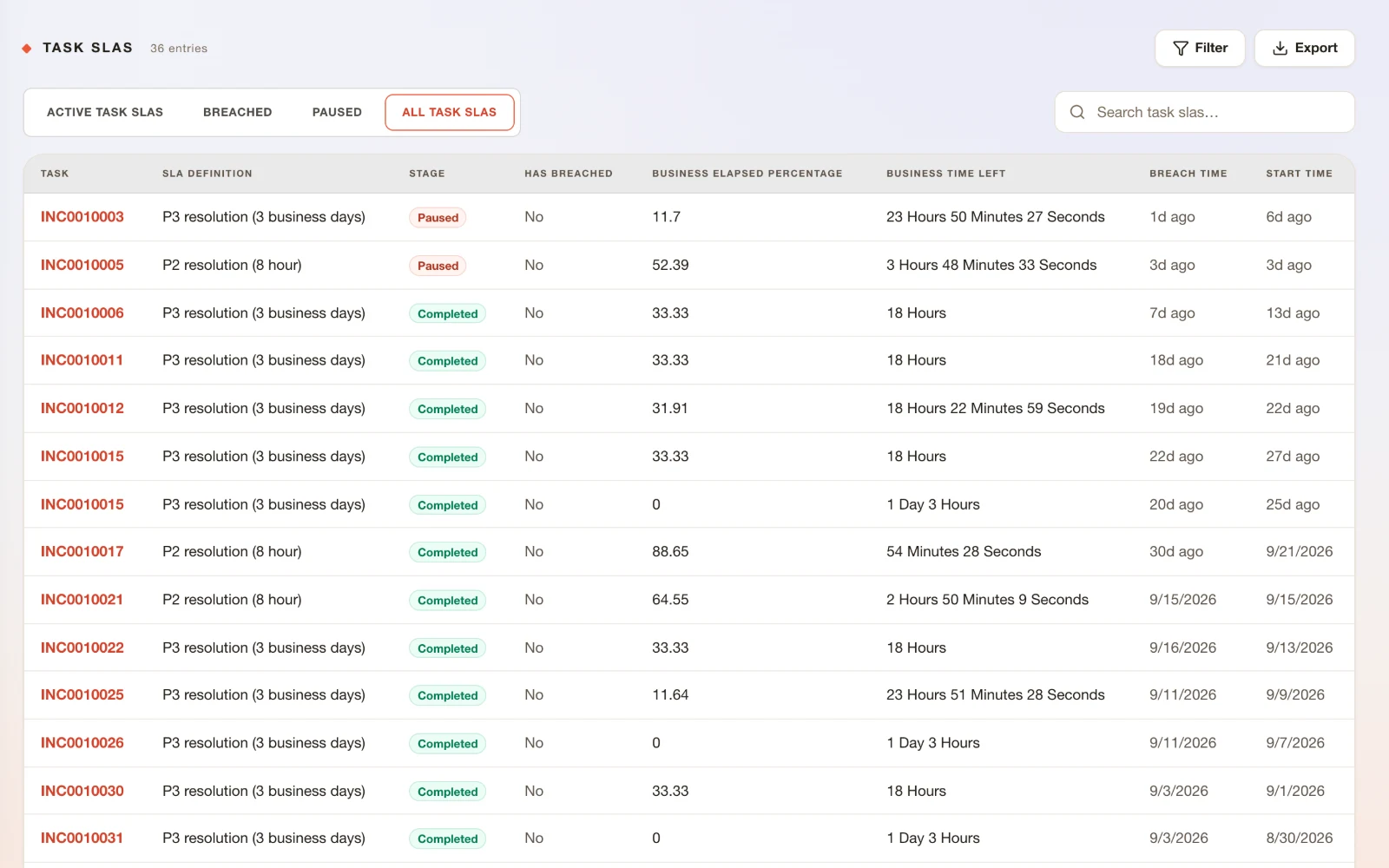
Task: Click the Breach Time column header
Action: pos(1188,174)
